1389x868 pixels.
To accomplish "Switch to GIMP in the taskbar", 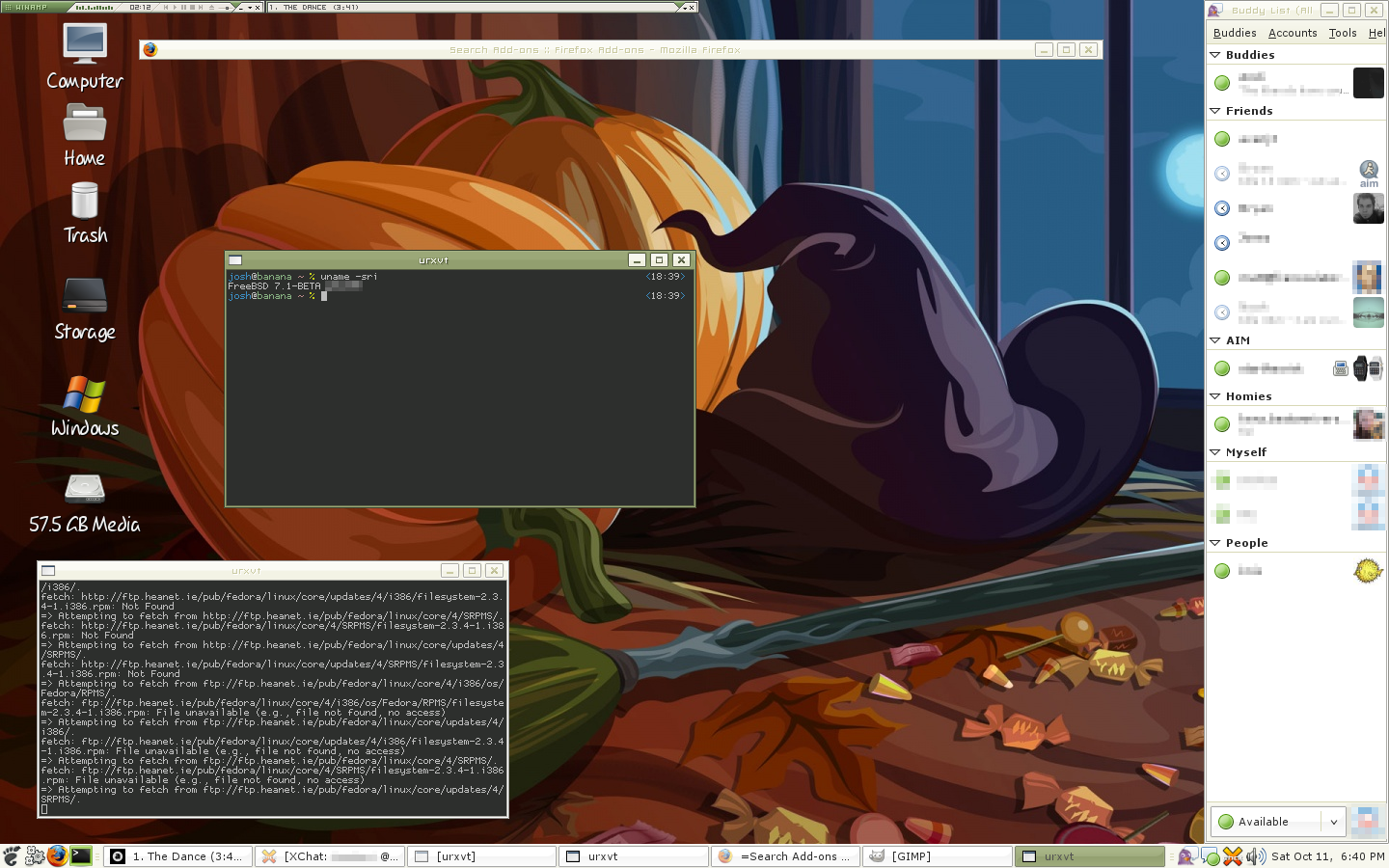I will point(937,856).
